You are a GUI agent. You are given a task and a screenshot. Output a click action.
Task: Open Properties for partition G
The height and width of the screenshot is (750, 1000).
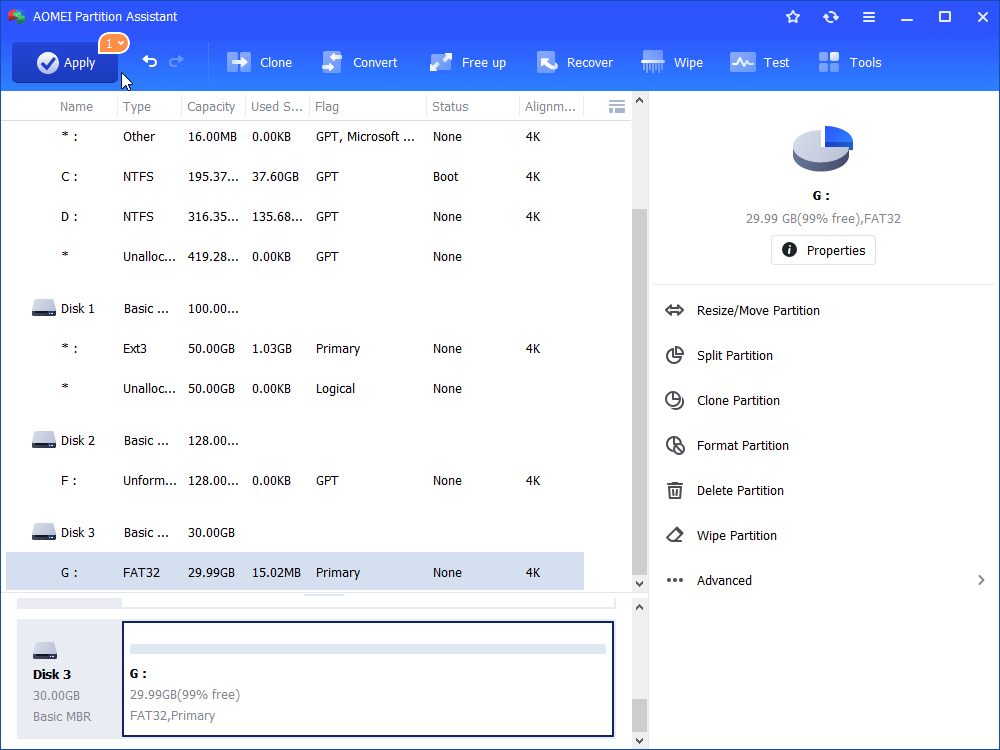[x=823, y=250]
